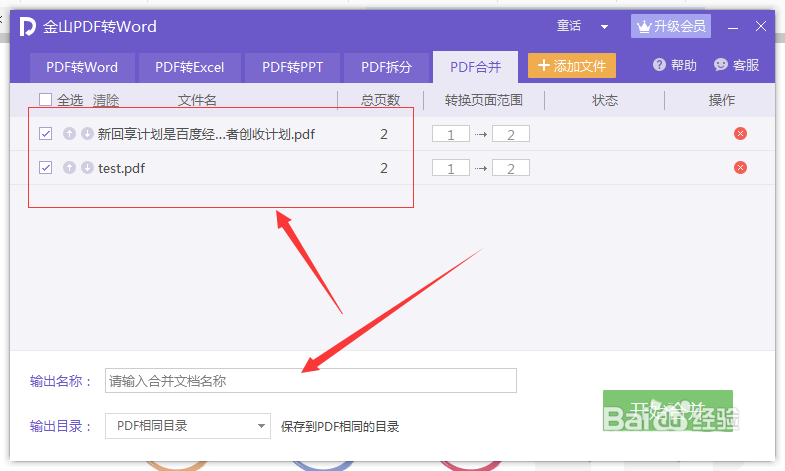Open the user account dropdown next to 童话
The height and width of the screenshot is (471, 785).
pos(604,27)
